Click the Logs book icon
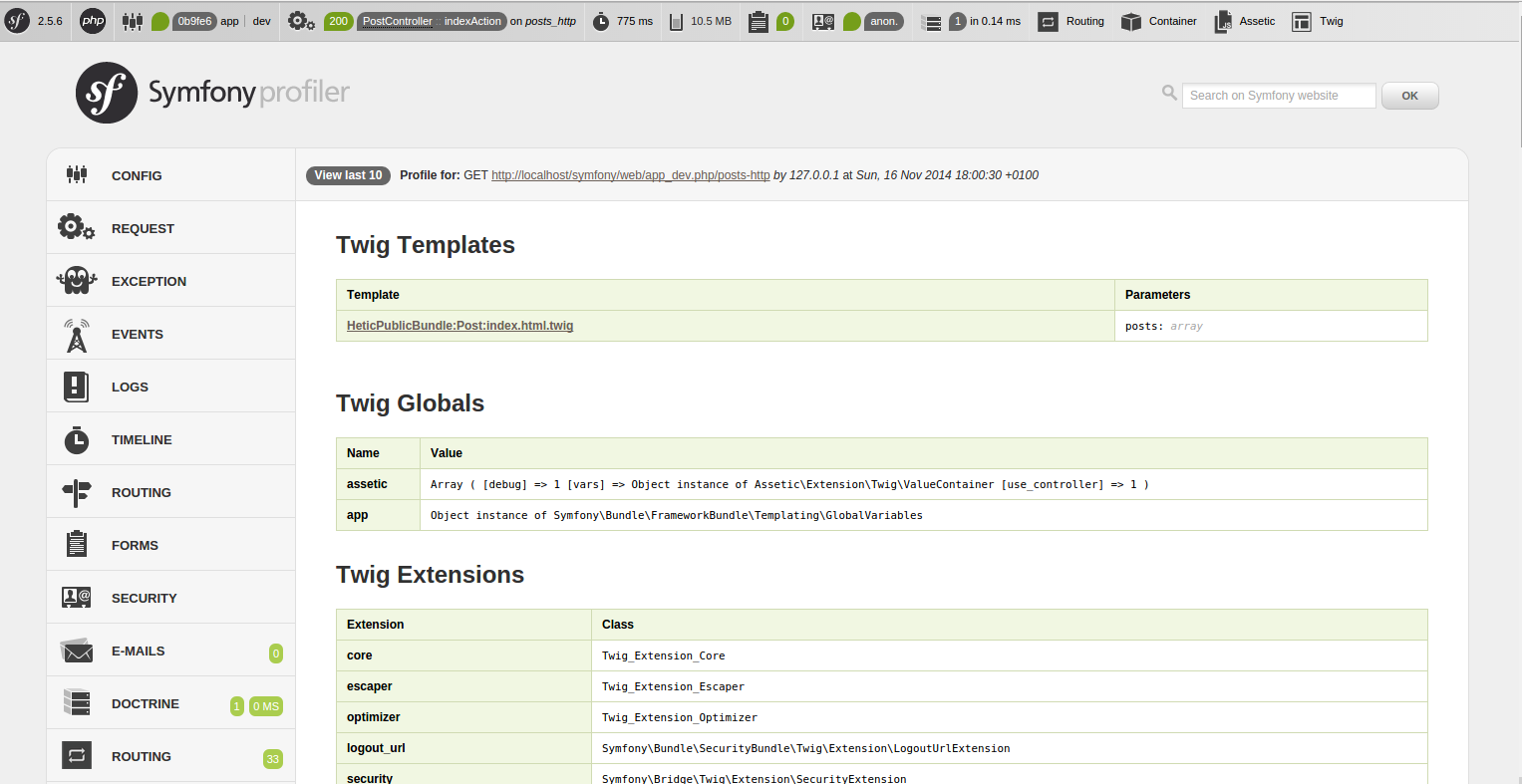Viewport: 1522px width, 784px height. [x=77, y=387]
